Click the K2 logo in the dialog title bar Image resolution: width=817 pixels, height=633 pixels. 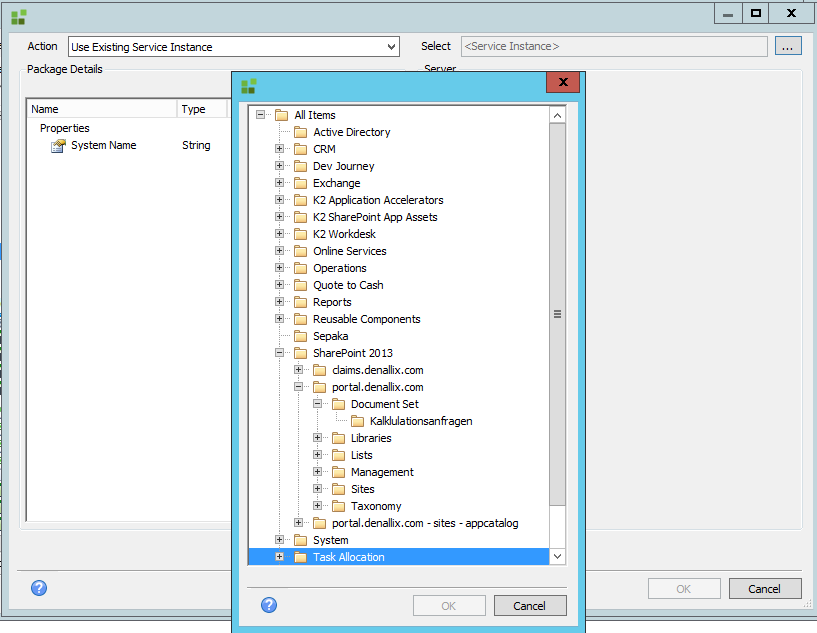pyautogui.click(x=249, y=86)
